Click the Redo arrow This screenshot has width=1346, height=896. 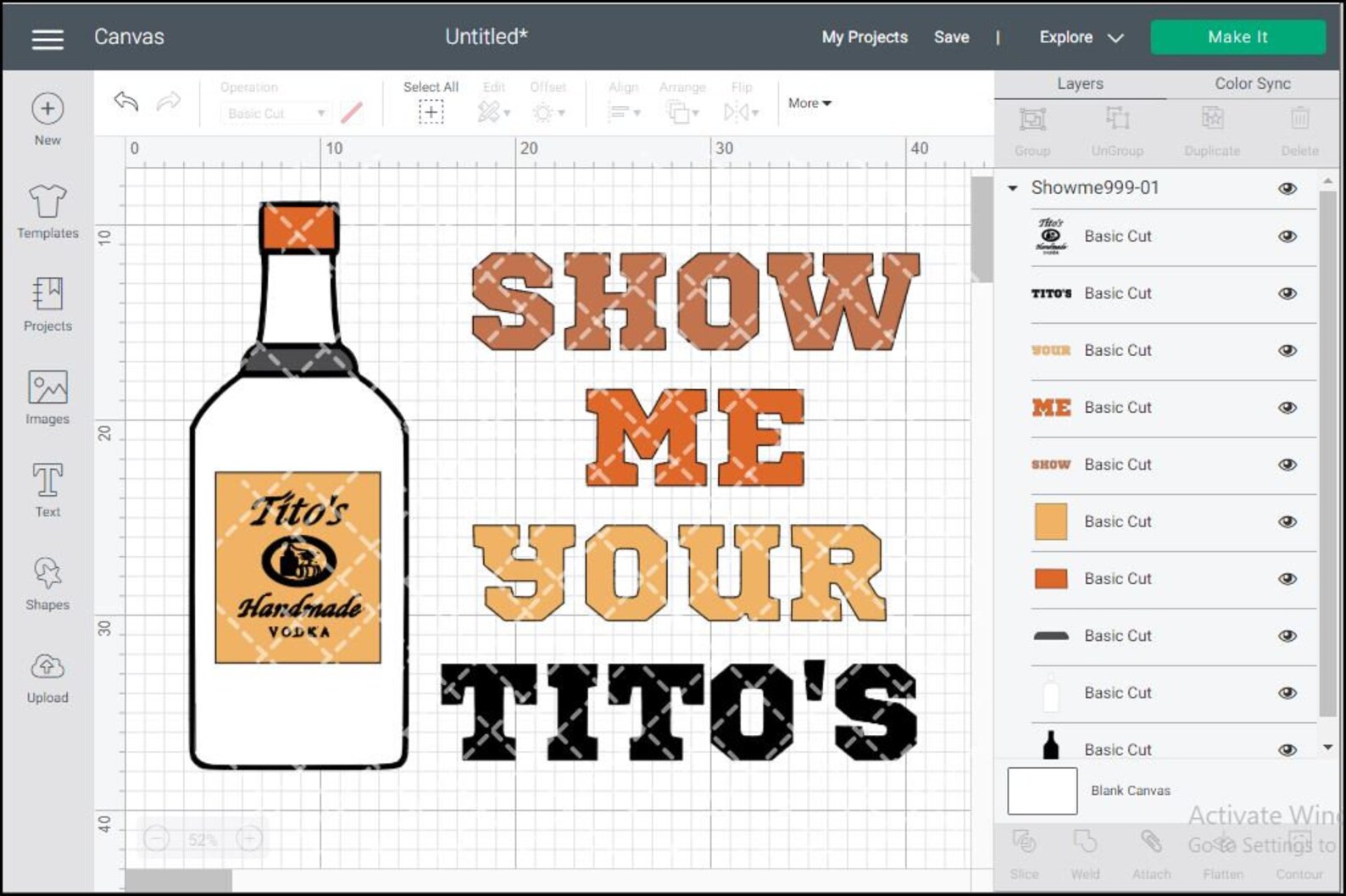169,102
